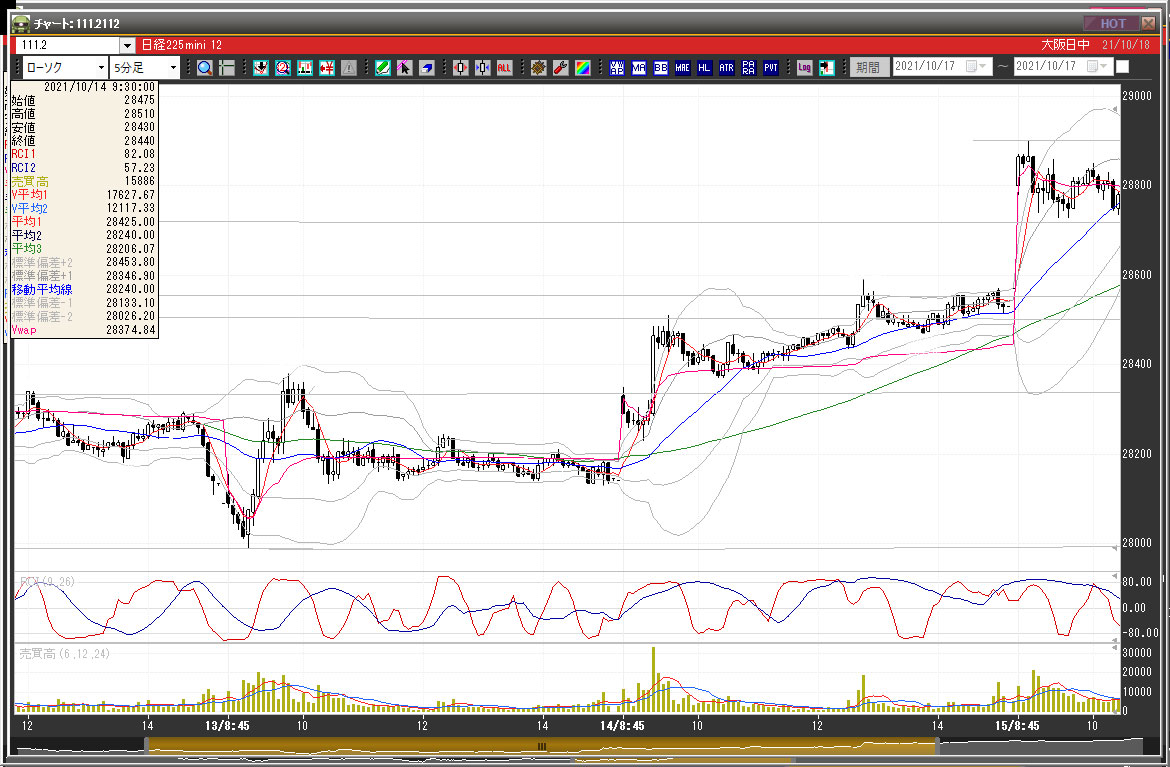Screen dimensions: 1170x767
Task: Click the 大阪日中 session label
Action: click(x=1066, y=46)
